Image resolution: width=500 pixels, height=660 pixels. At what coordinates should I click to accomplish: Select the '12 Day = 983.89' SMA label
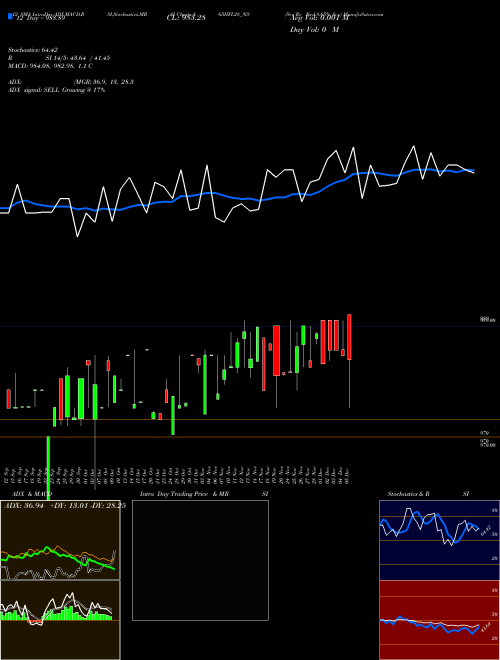pos(39,19)
